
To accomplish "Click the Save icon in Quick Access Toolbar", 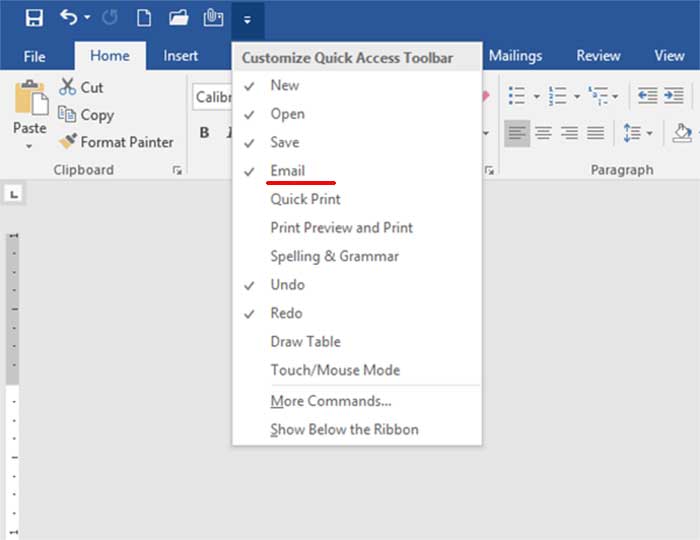I will [x=34, y=18].
